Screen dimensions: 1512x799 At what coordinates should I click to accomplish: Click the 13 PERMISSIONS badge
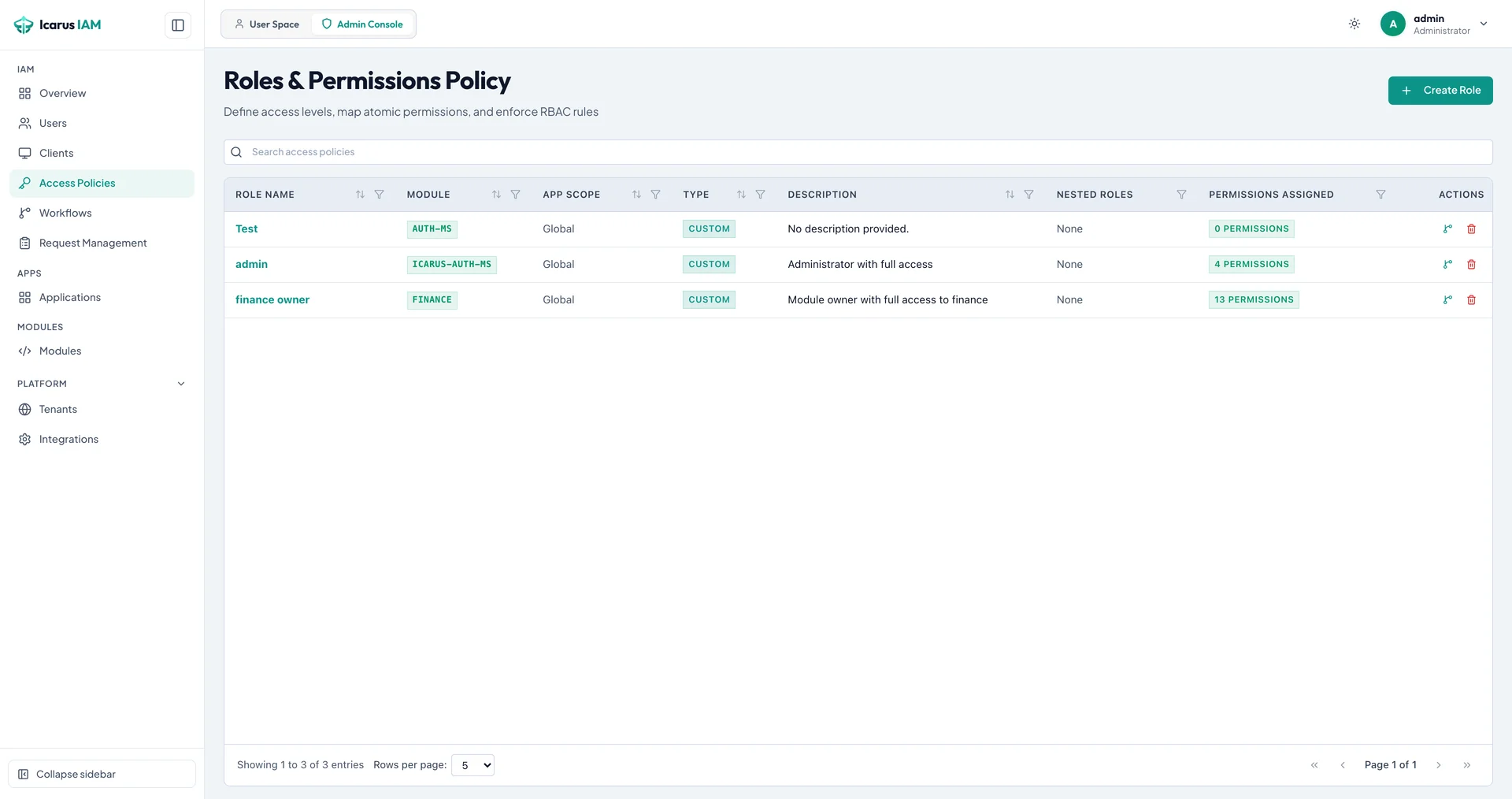tap(1254, 300)
